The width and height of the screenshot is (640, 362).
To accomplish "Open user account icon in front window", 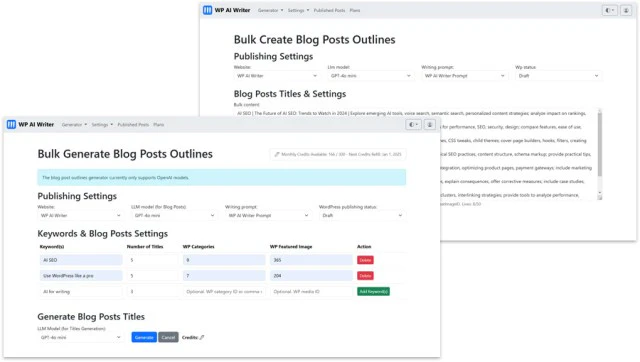I will click(x=429, y=124).
